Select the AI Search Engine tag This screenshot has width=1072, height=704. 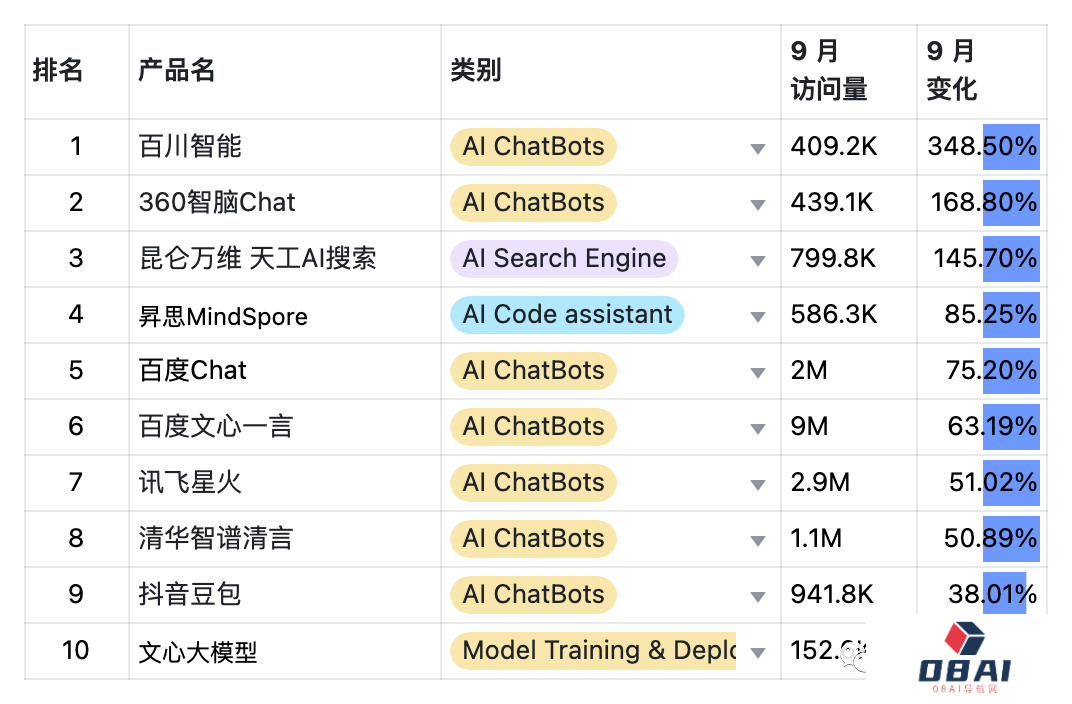(564, 258)
